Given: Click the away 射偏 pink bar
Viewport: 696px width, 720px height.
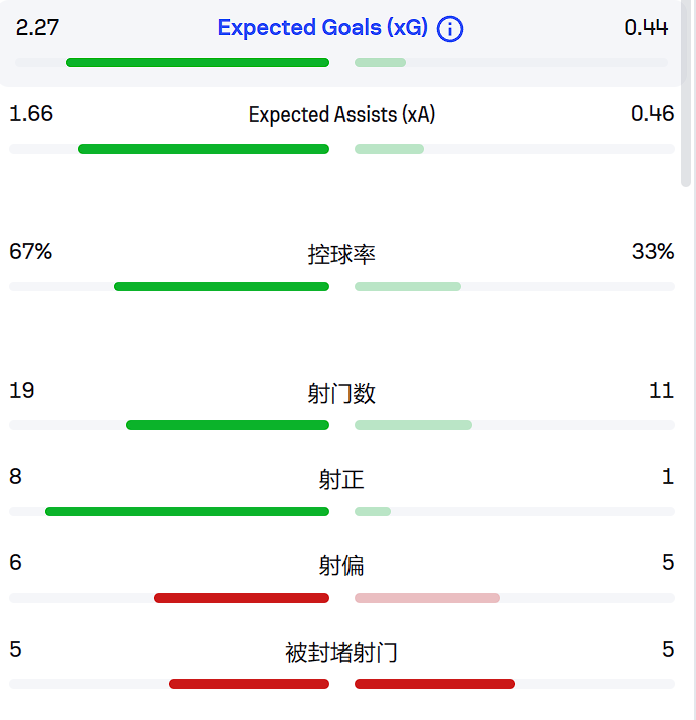Looking at the screenshot, I should tap(427, 598).
